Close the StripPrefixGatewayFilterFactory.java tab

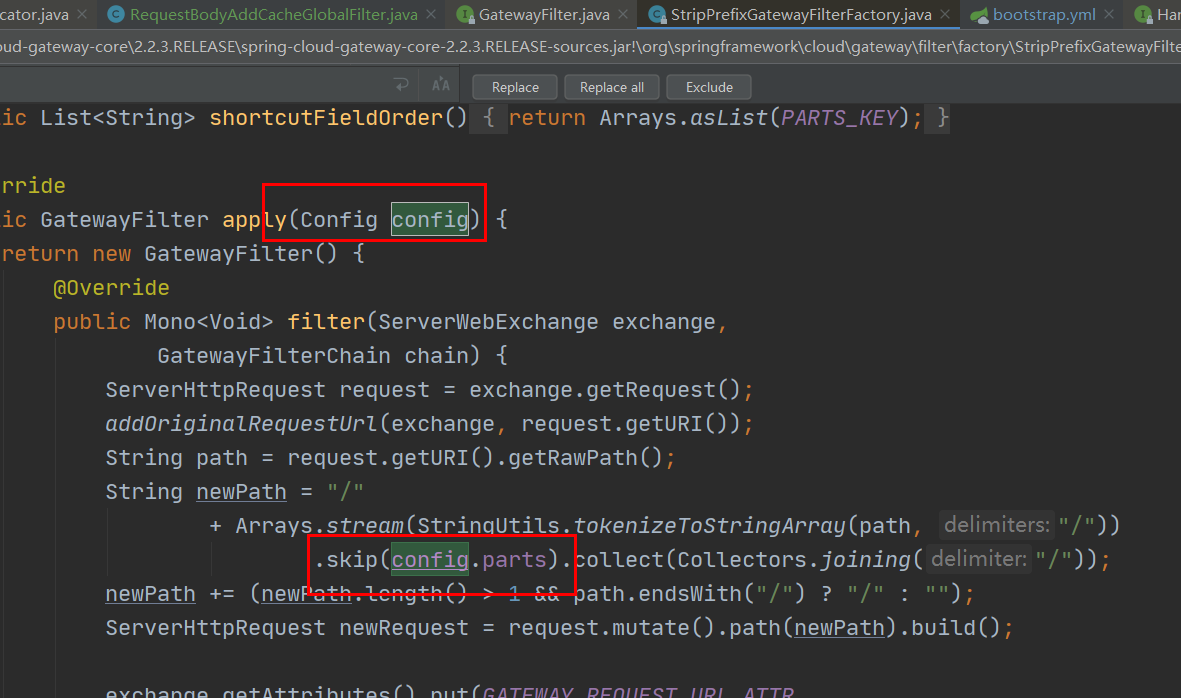944,14
